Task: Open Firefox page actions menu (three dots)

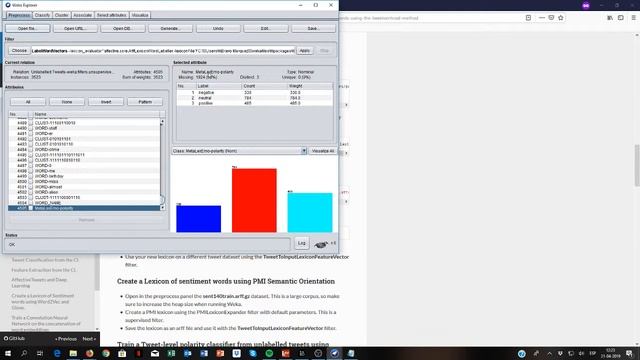Action: 542,18
